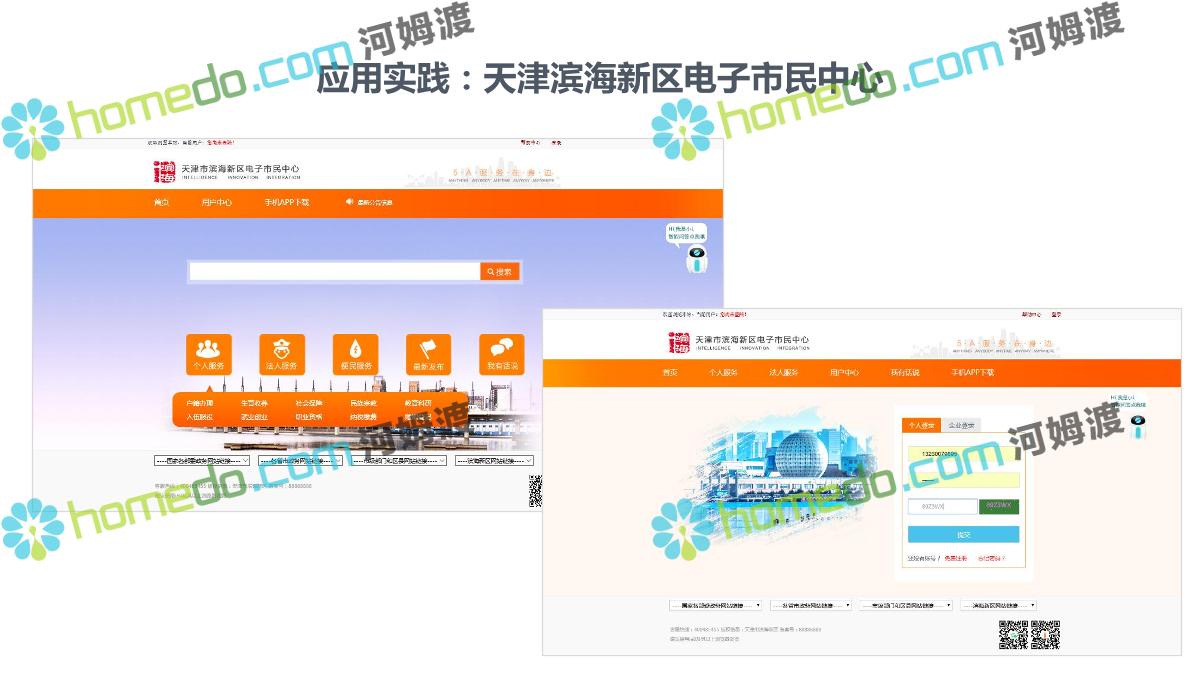Open the 最新发布 flag icon tile
The image size is (1200, 675).
(x=428, y=355)
